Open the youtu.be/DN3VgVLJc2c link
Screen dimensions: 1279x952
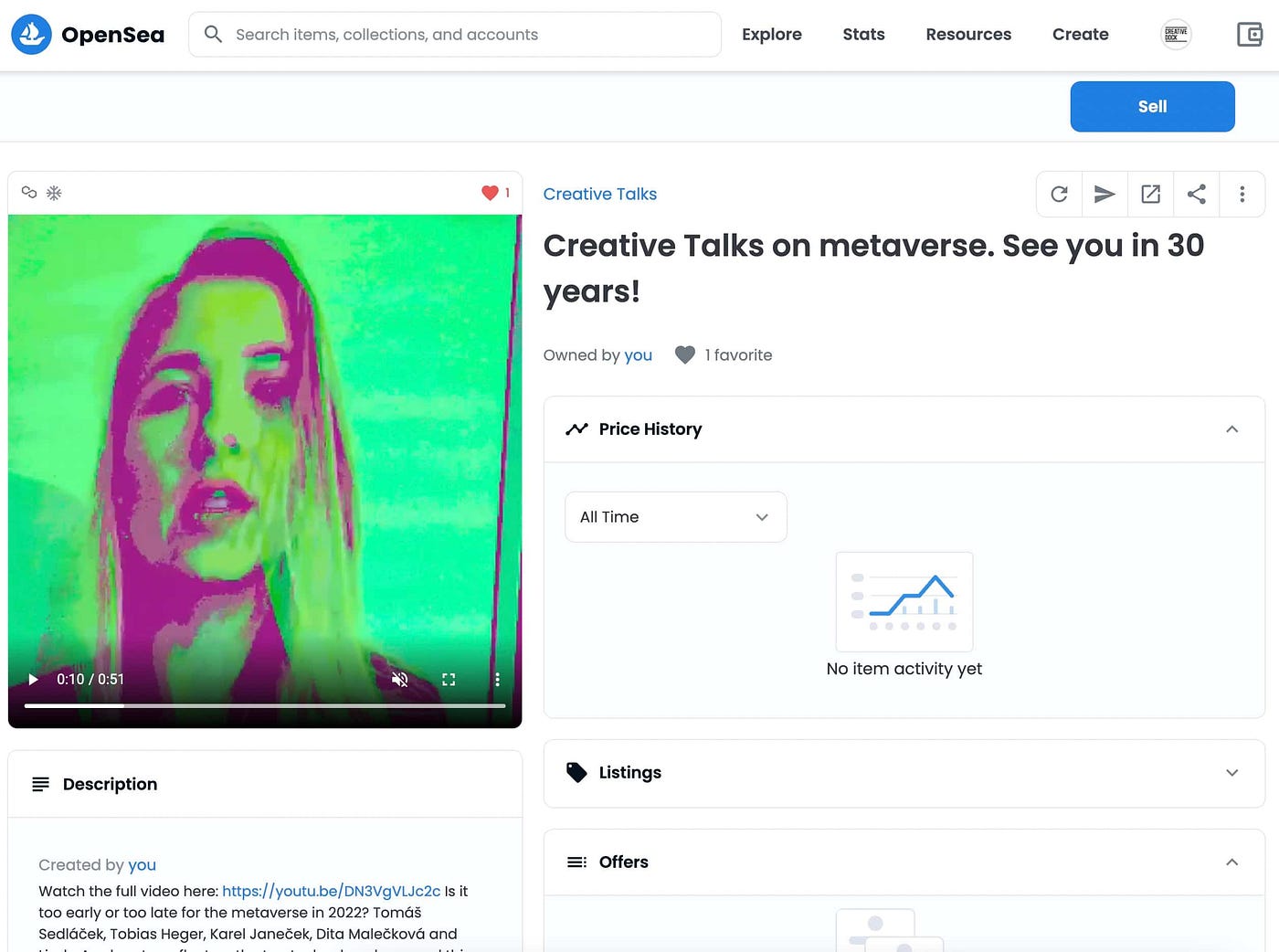coord(332,891)
